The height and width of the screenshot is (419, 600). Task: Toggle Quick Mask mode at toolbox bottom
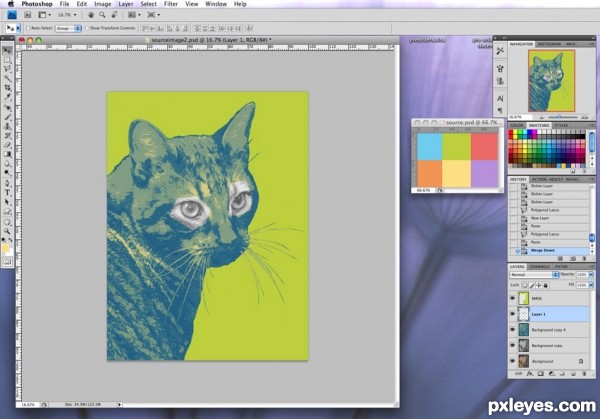(7, 262)
